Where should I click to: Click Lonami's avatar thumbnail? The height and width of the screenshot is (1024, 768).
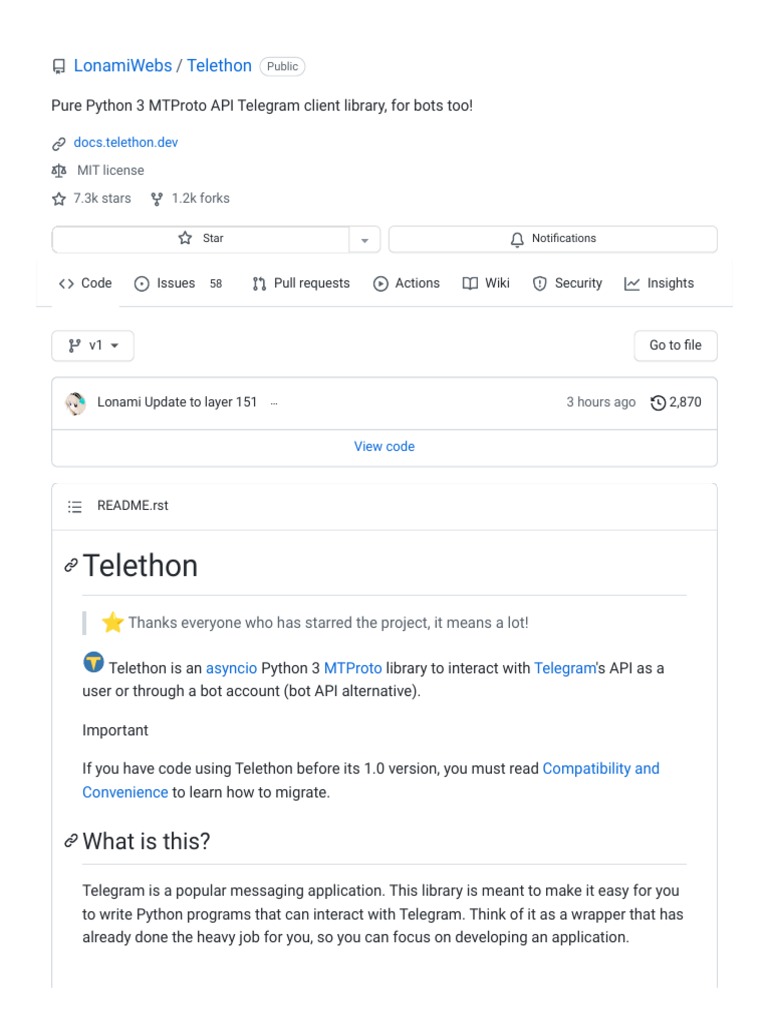point(76,403)
